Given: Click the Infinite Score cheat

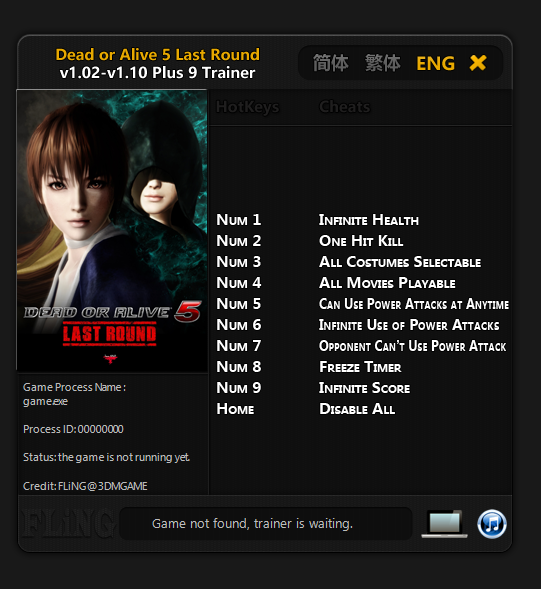Looking at the screenshot, I should pyautogui.click(x=364, y=388).
